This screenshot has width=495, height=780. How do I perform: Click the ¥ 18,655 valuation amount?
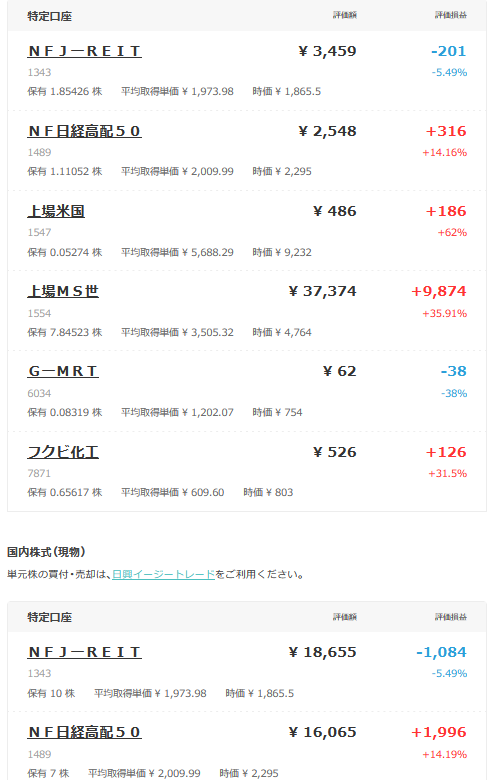tap(322, 652)
